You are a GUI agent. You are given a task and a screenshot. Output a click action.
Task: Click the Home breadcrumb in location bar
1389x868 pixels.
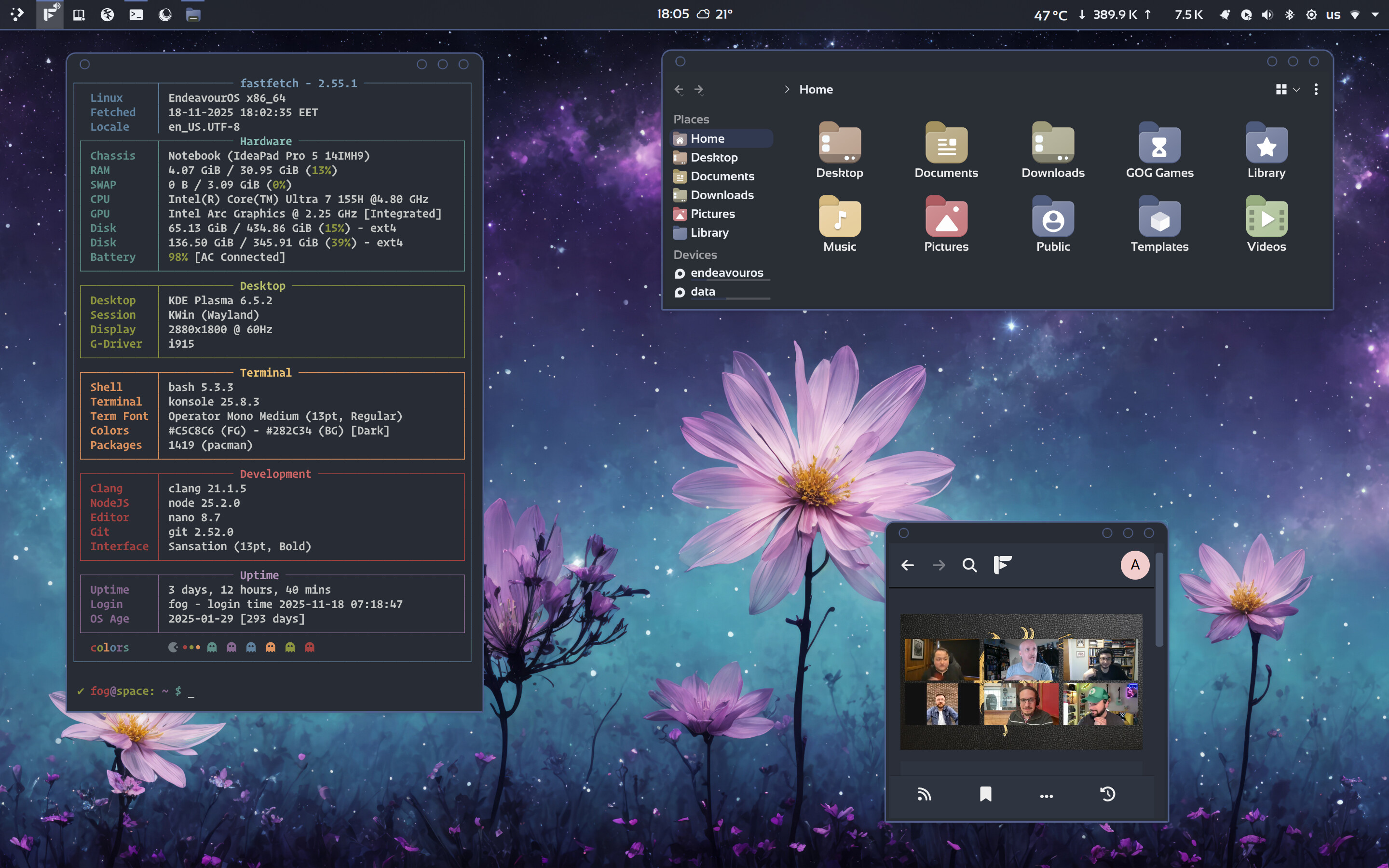click(816, 90)
